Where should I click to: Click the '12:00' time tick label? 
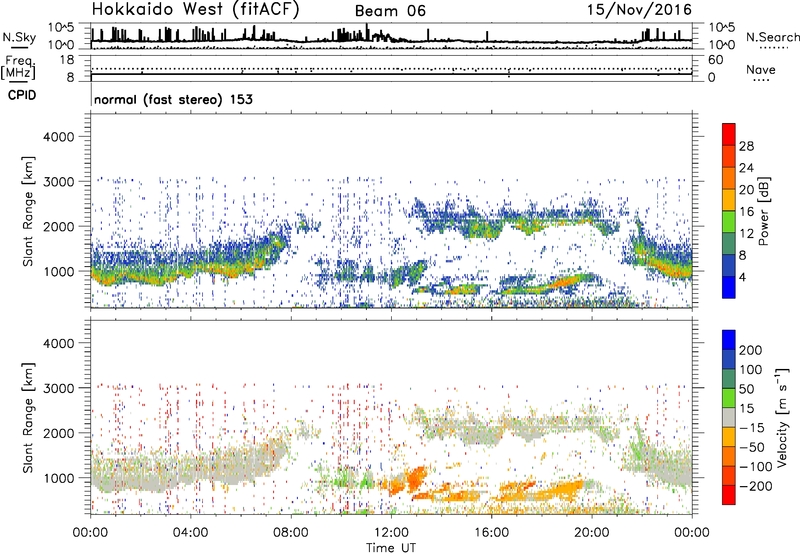click(x=391, y=533)
